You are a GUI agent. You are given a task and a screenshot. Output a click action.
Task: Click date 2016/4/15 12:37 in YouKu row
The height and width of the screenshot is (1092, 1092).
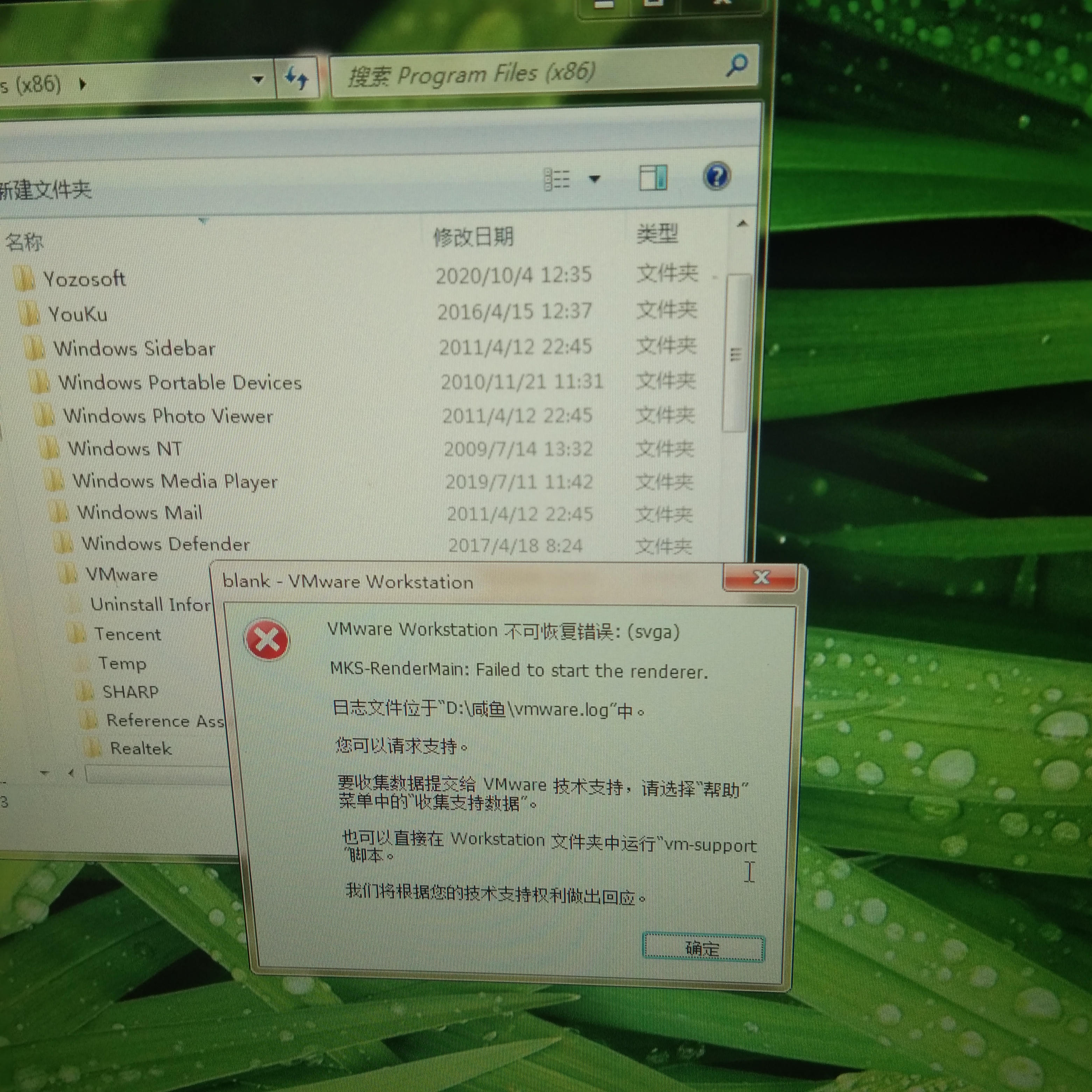point(514,311)
